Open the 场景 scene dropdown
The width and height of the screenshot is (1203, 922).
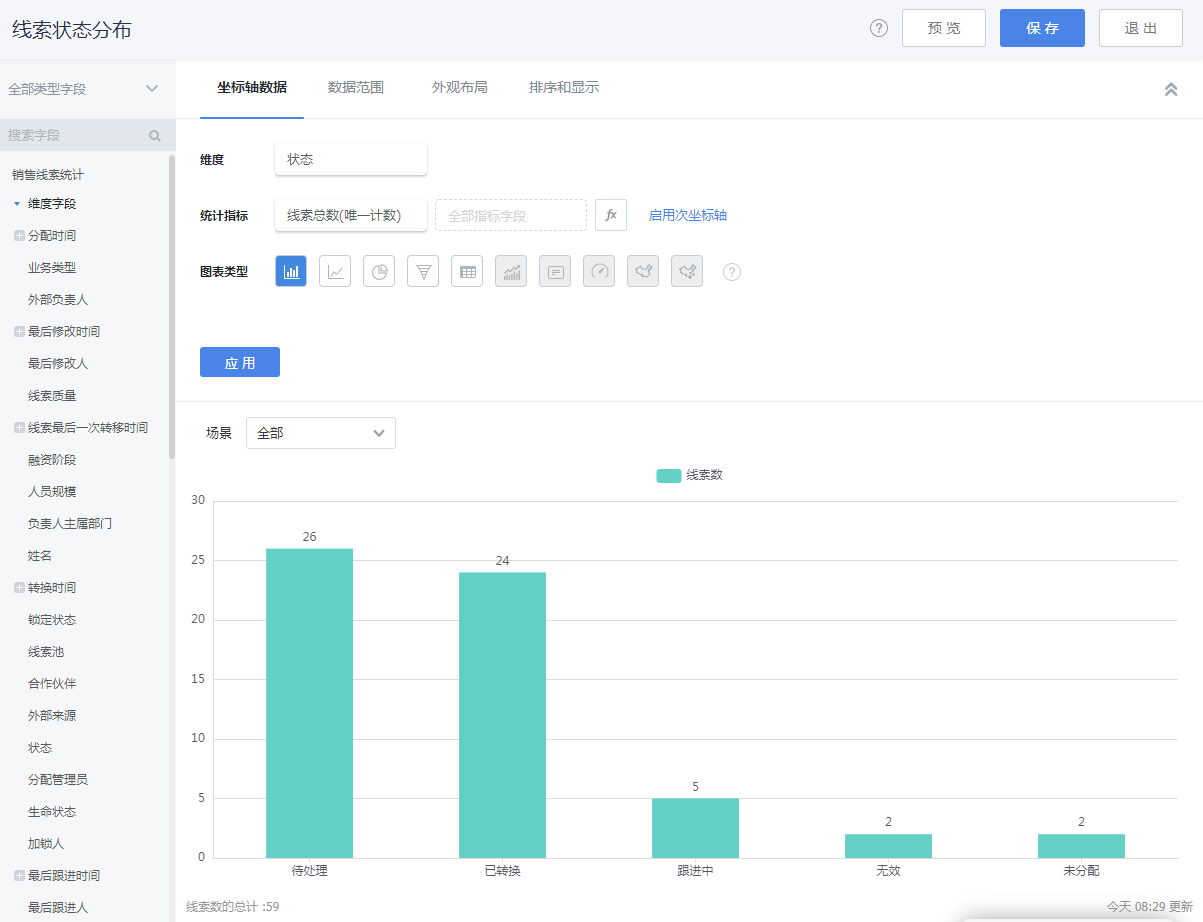[320, 433]
